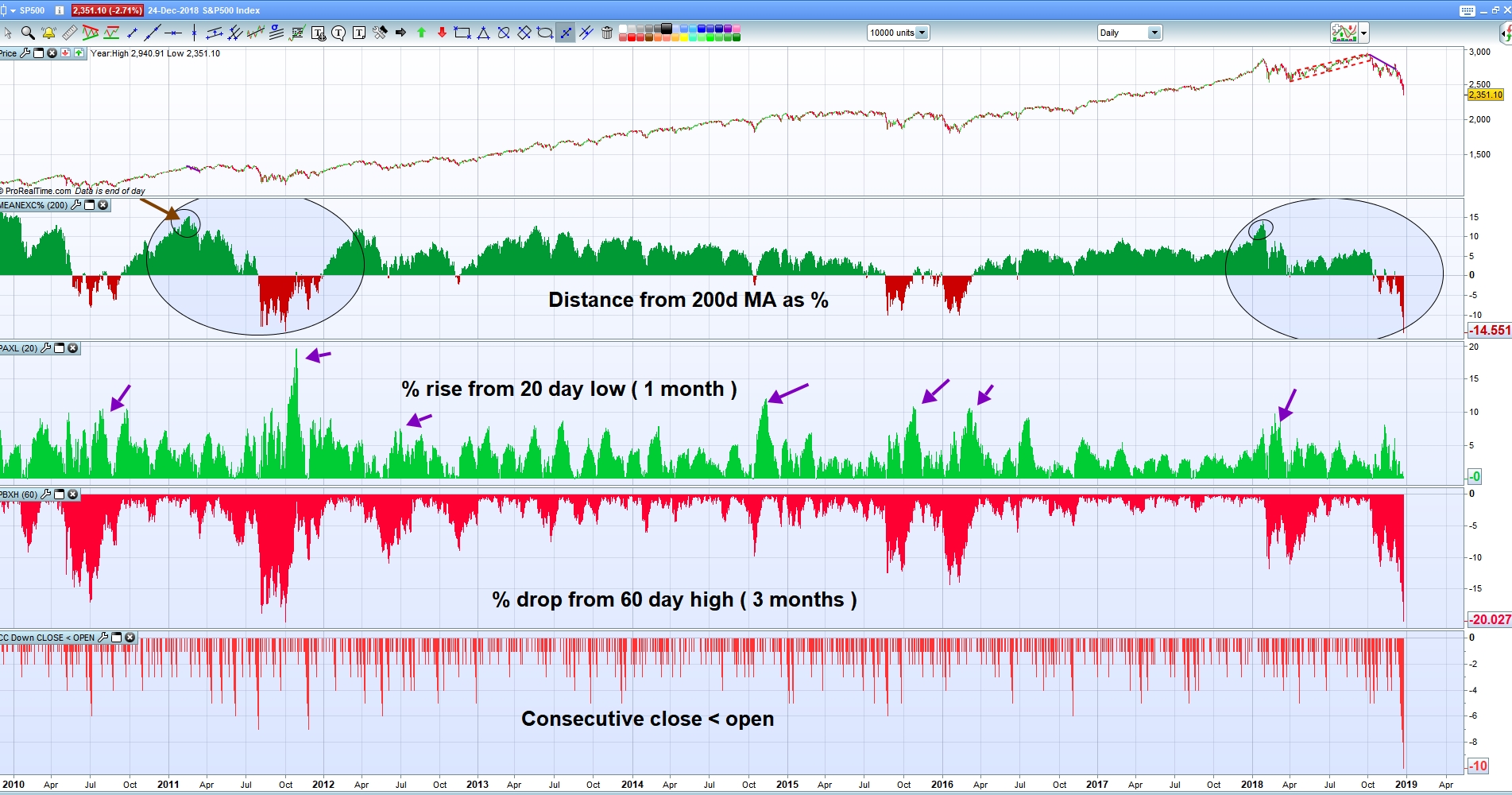
Task: Click the CC Down CLOSE < OPEN panel label
Action: click(x=48, y=638)
